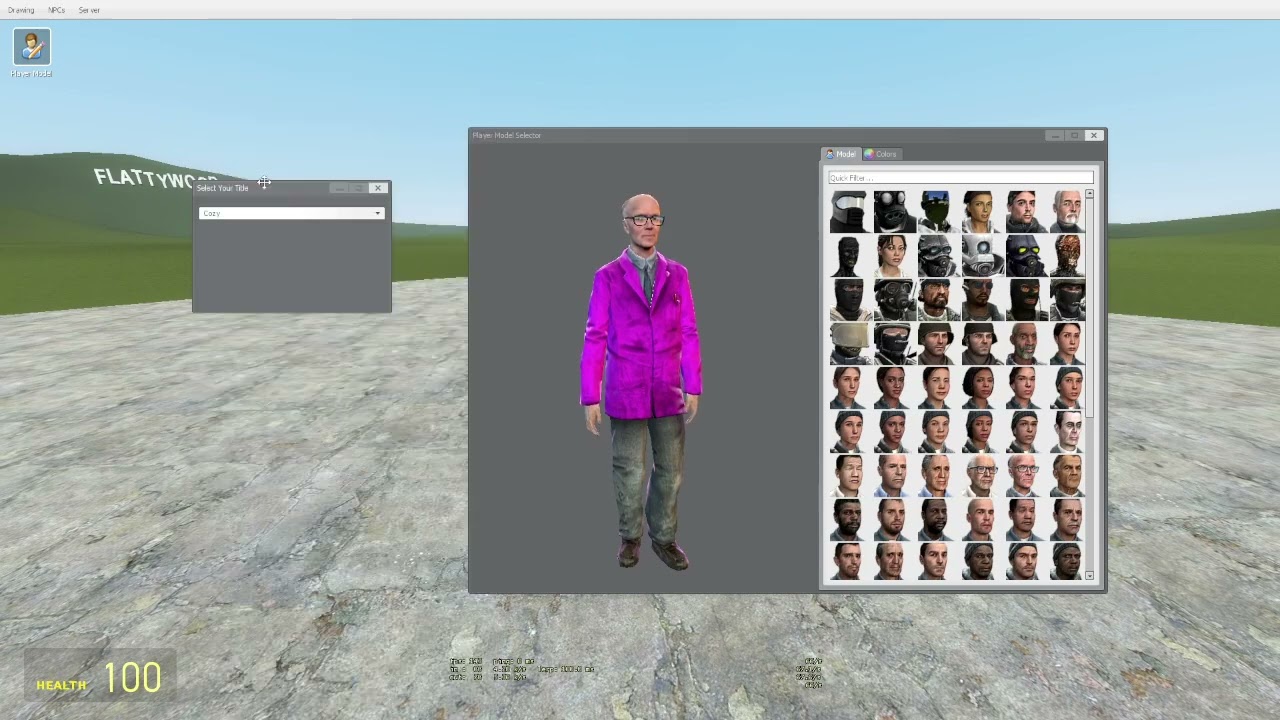Switch to the Model tab
Image resolution: width=1280 pixels, height=720 pixels.
point(840,154)
